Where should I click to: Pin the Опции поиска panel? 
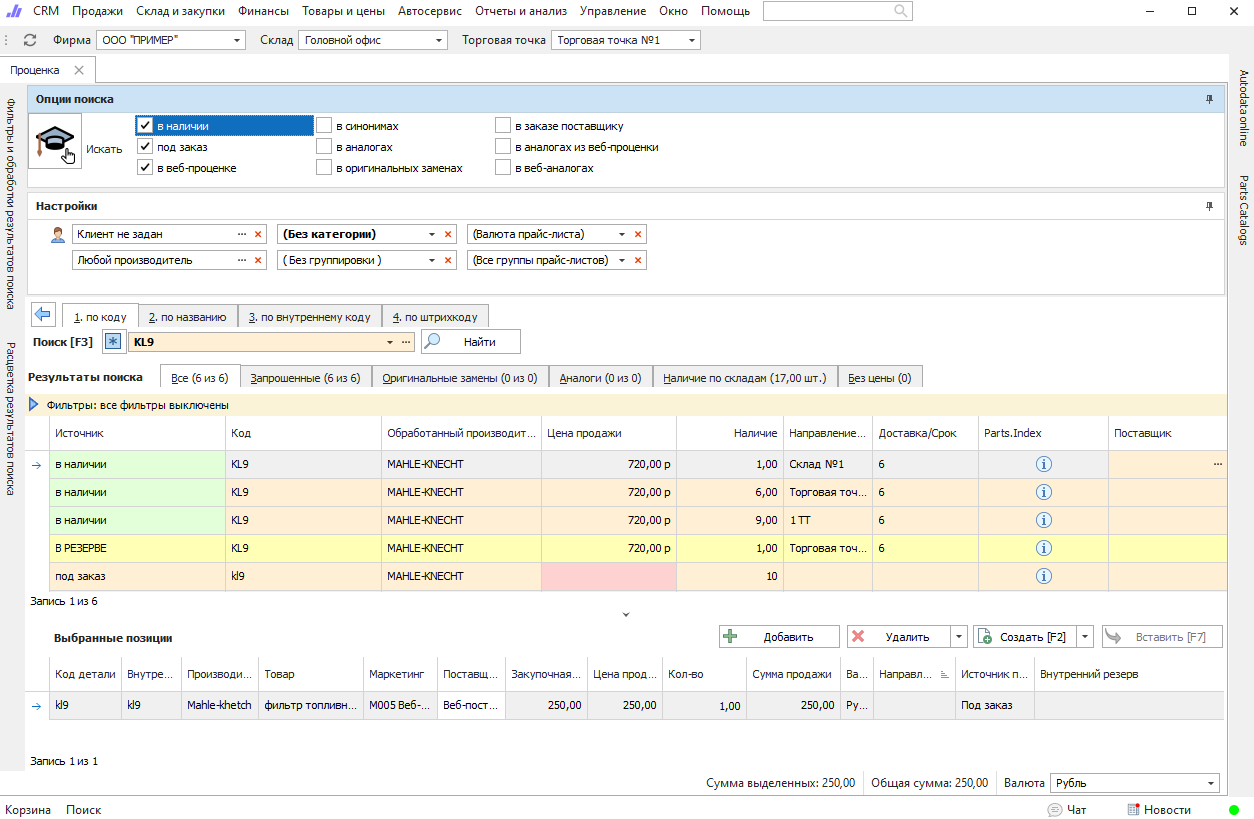point(1209,100)
